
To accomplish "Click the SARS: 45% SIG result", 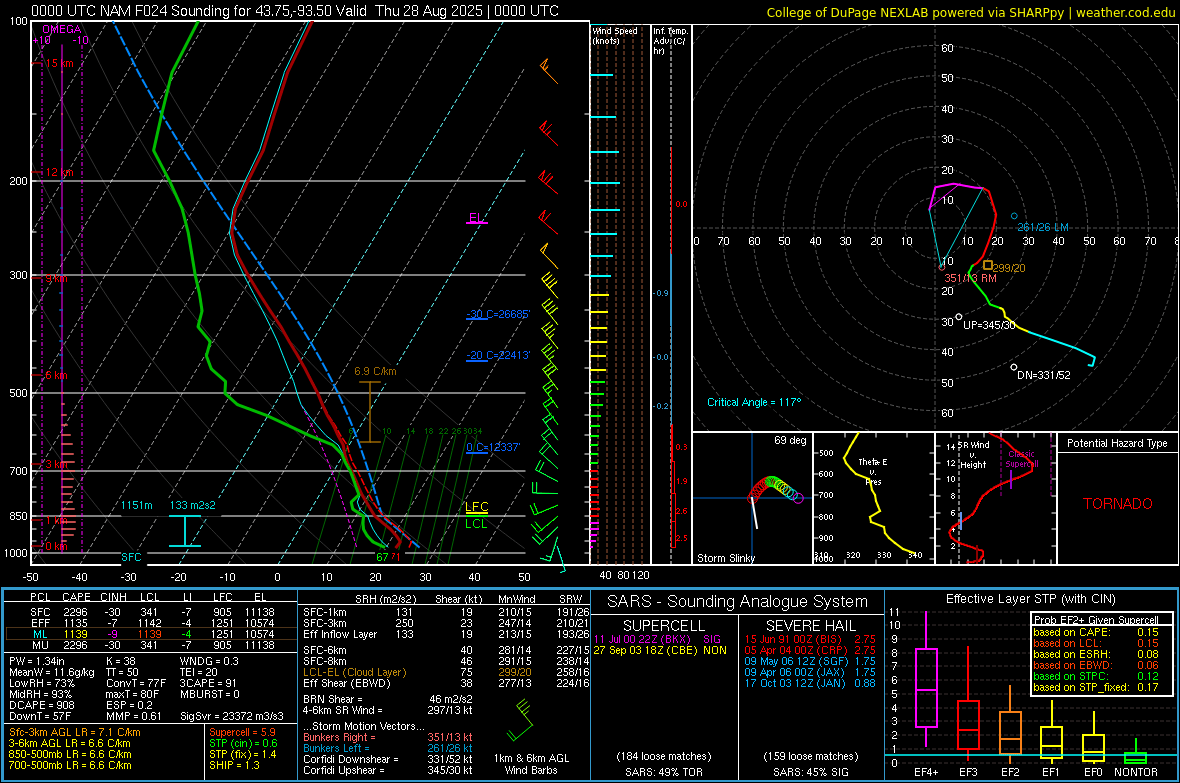I will tap(810, 772).
